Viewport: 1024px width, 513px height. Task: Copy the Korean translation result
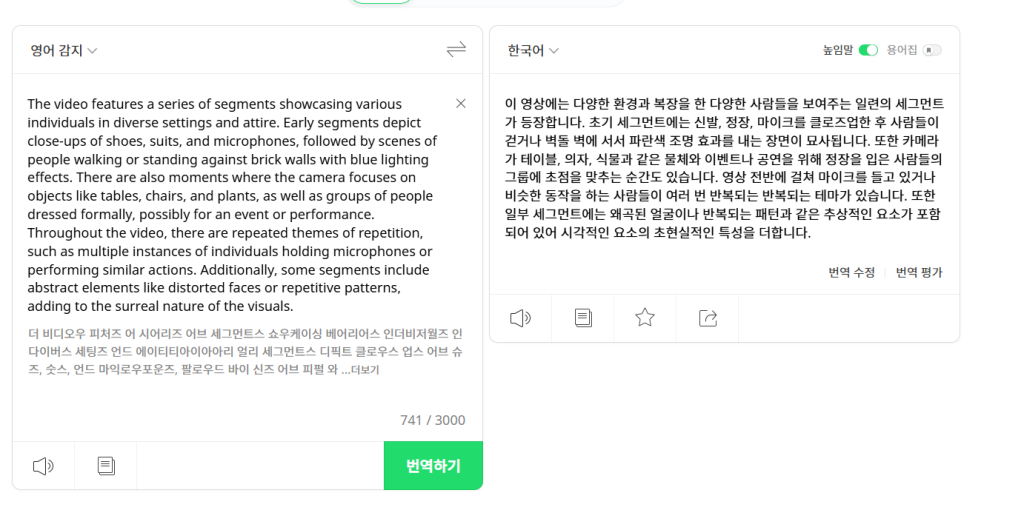(x=583, y=318)
